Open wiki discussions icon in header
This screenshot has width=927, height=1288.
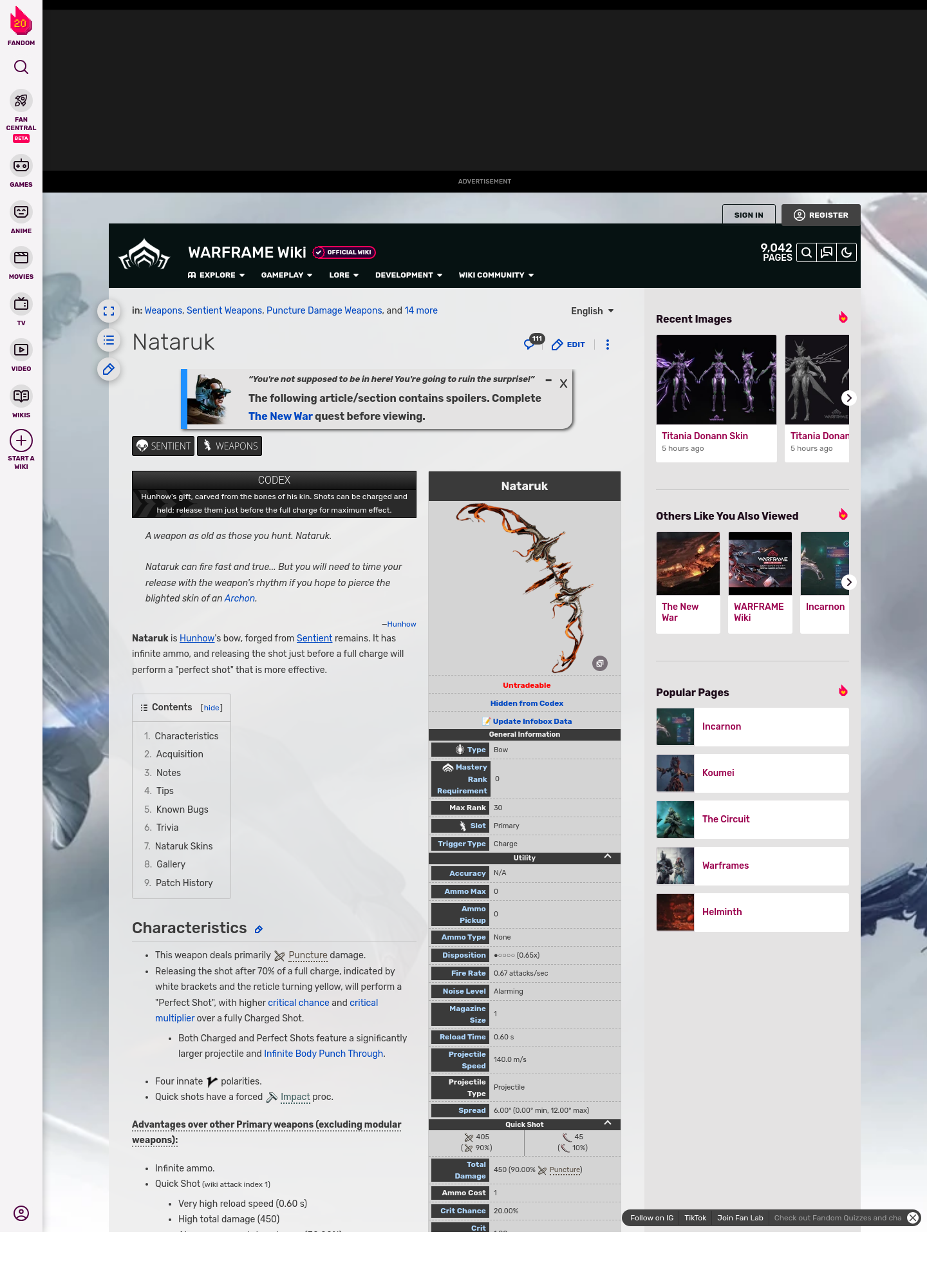pos(827,252)
